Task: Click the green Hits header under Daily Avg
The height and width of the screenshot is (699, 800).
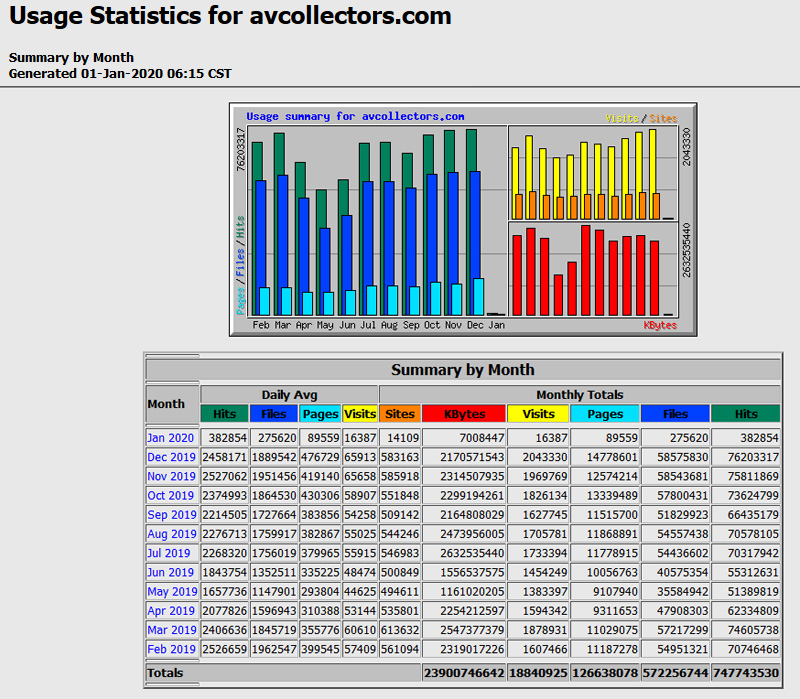Action: [x=224, y=414]
